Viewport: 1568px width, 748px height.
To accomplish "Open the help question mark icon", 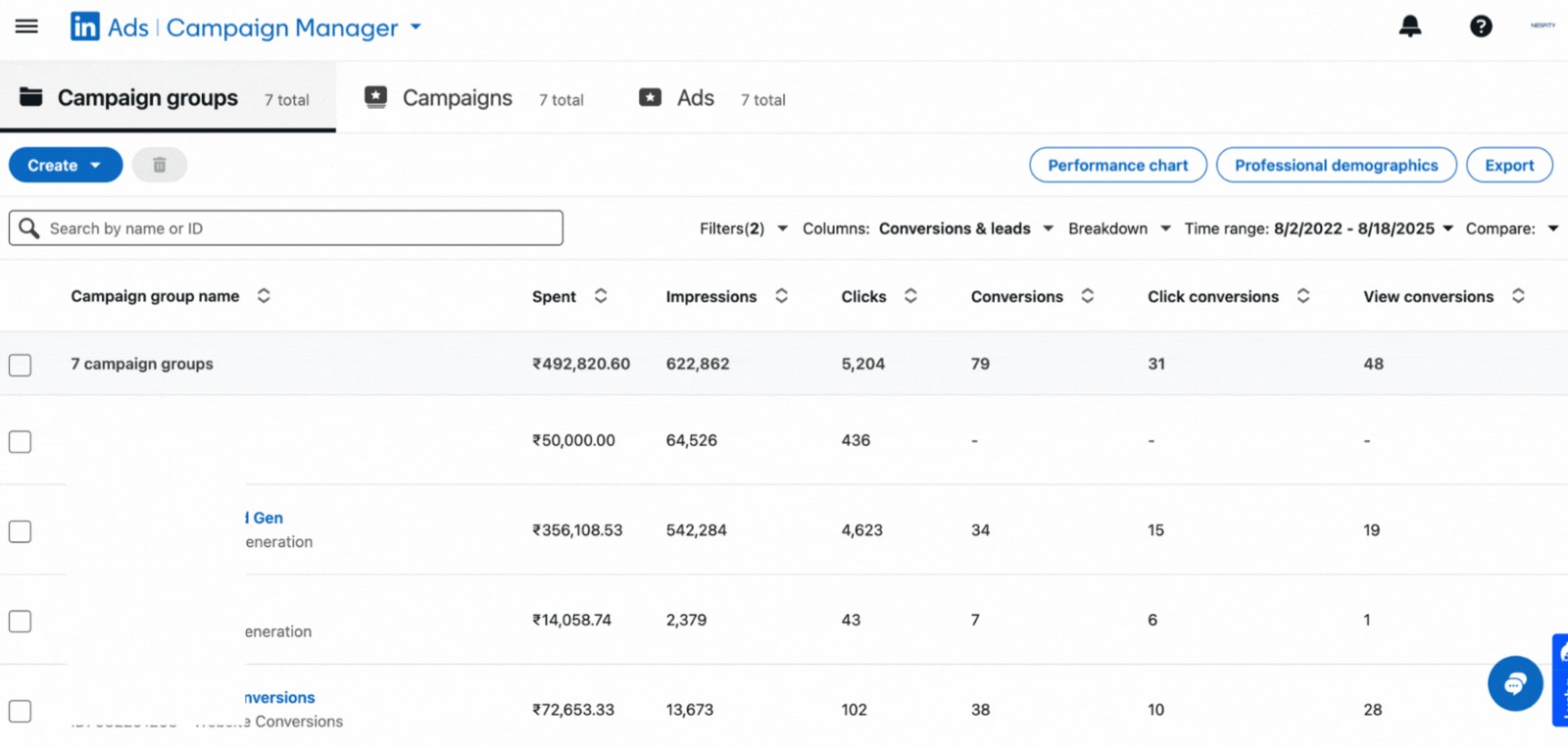I will pyautogui.click(x=1481, y=26).
